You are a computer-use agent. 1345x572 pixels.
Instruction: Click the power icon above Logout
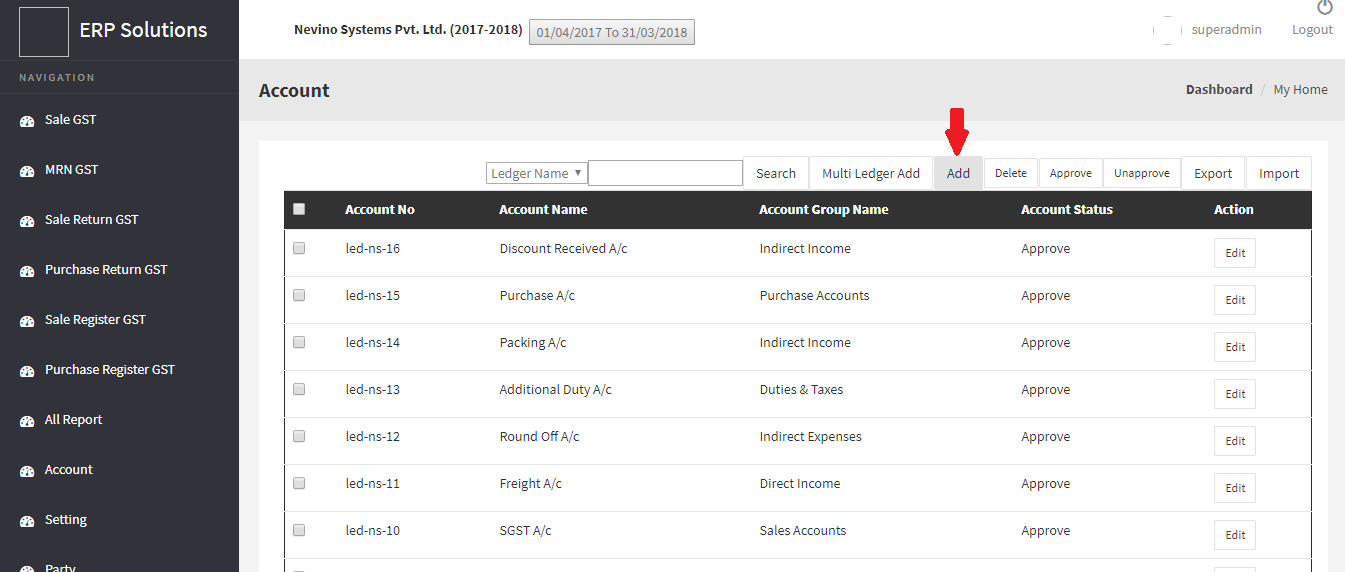coord(1325,8)
